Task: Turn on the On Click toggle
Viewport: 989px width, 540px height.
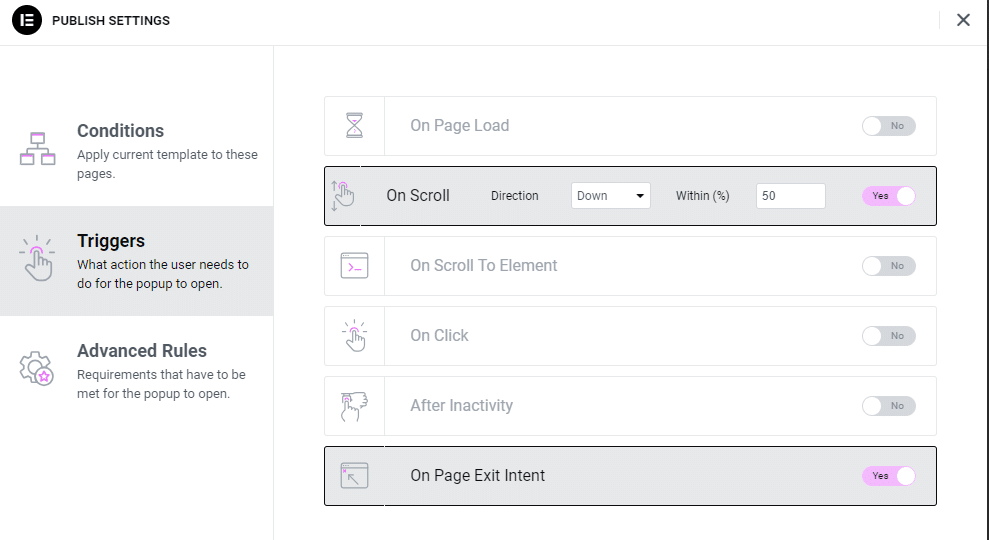Action: tap(889, 336)
